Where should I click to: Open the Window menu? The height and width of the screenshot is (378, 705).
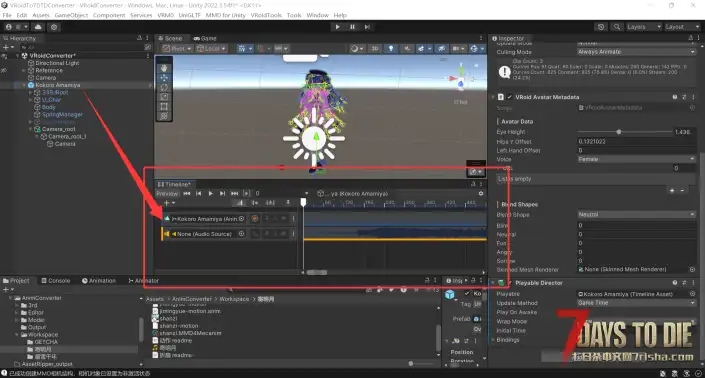coord(317,15)
